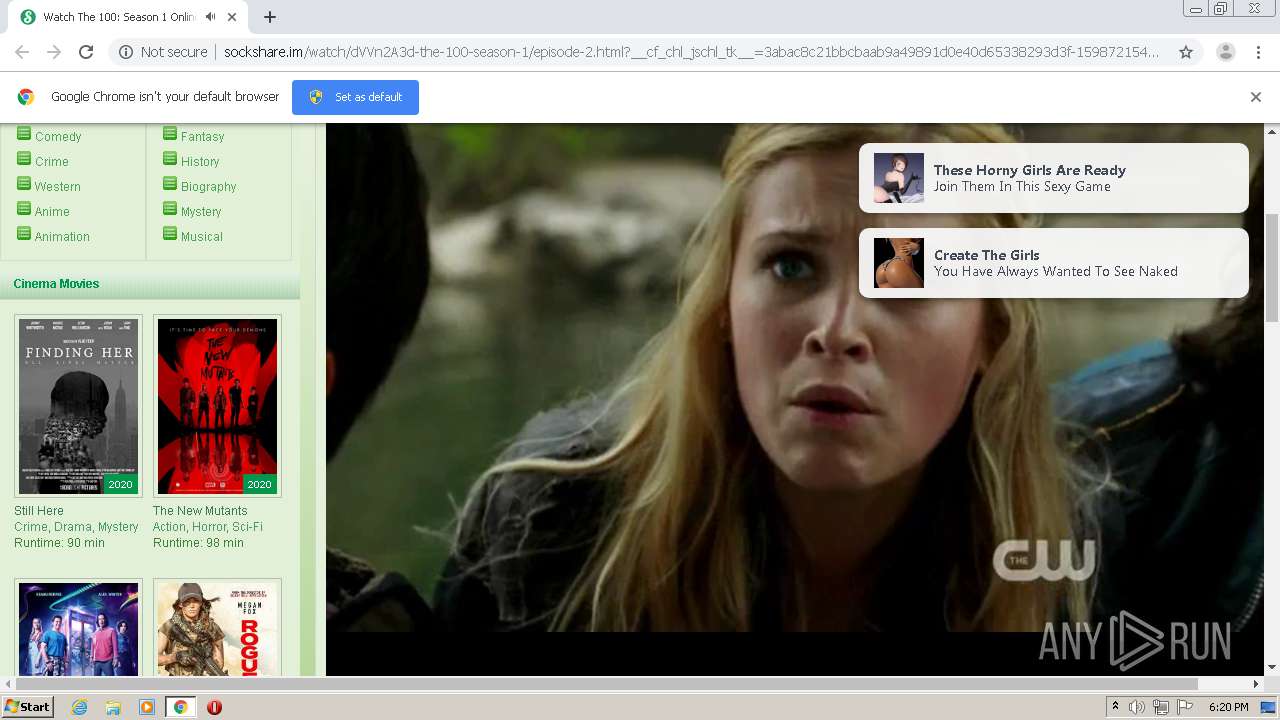Image resolution: width=1280 pixels, height=720 pixels.
Task: Open the network tray icon
Action: (1161, 707)
